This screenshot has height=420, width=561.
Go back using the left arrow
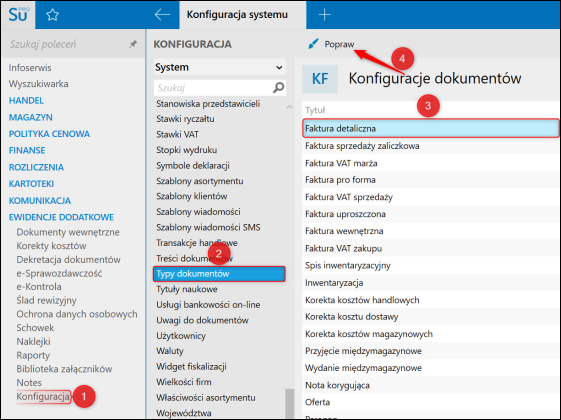(x=162, y=15)
